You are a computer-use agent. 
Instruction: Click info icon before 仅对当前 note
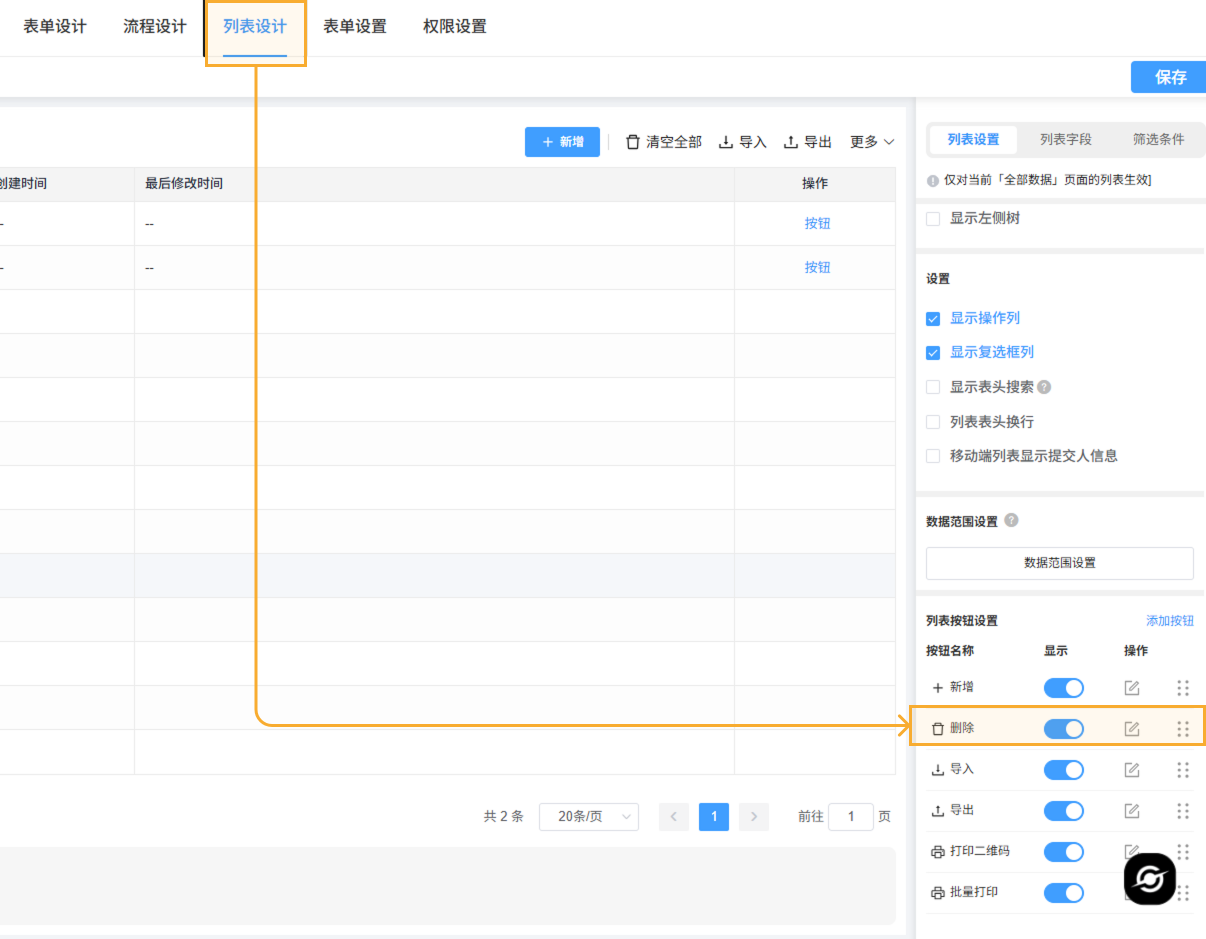[x=933, y=182]
